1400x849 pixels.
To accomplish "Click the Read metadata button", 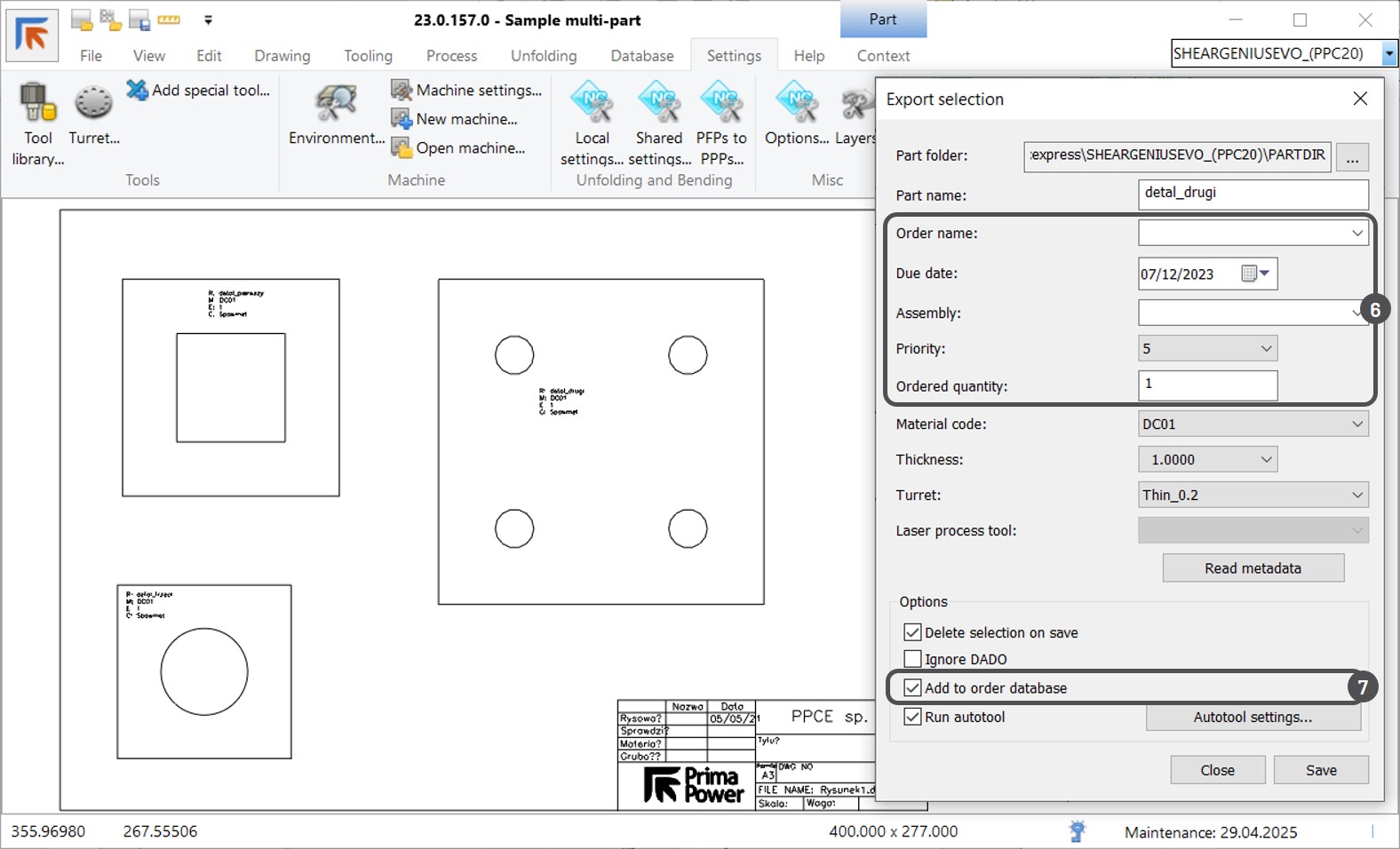I will [1253, 568].
